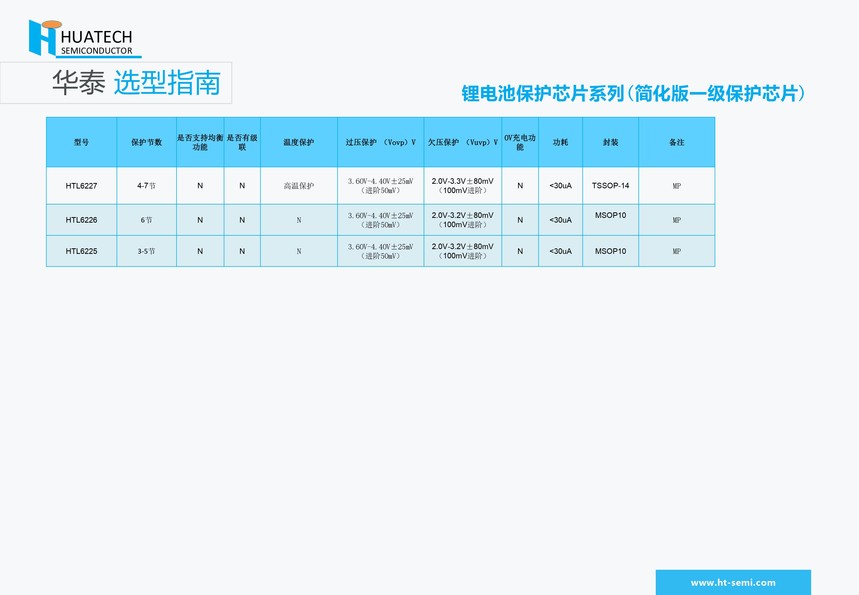Viewport: 859px width, 595px height.
Task: Click the 是否有级联 column header
Action: click(242, 142)
